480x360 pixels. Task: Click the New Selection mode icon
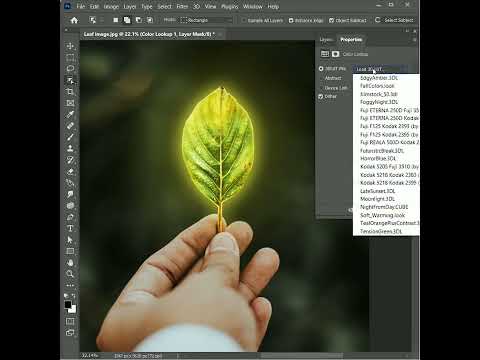click(116, 20)
